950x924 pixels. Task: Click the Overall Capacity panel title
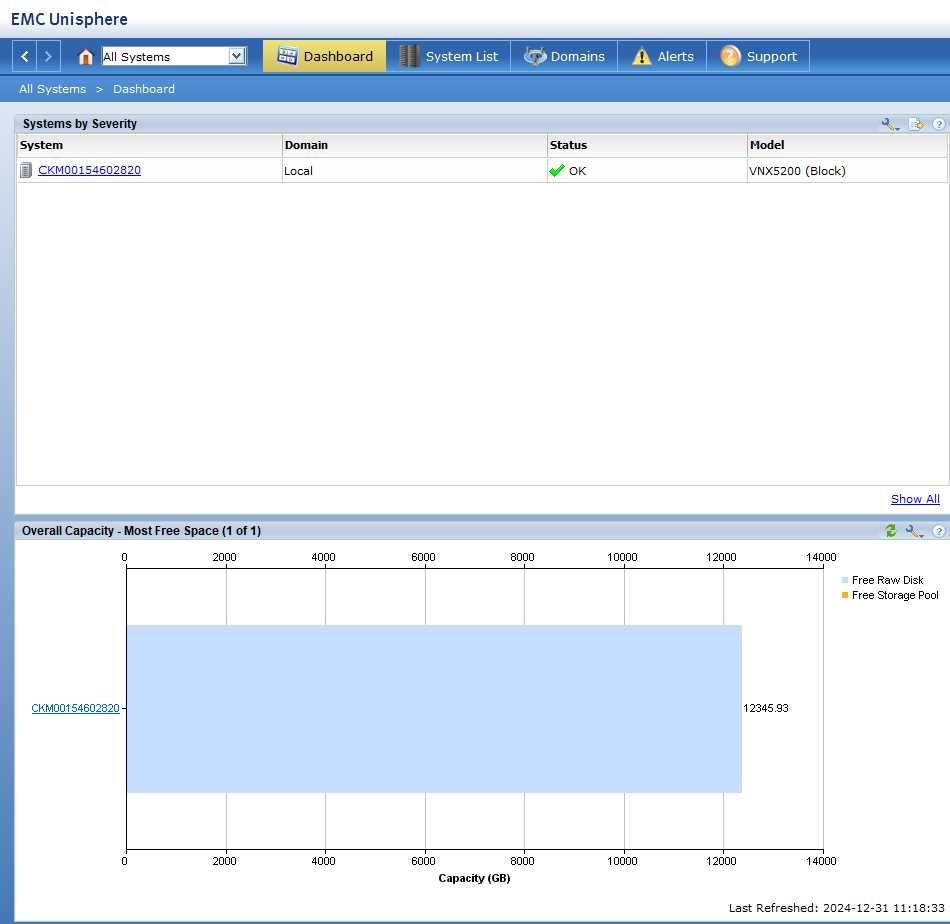[x=141, y=531]
